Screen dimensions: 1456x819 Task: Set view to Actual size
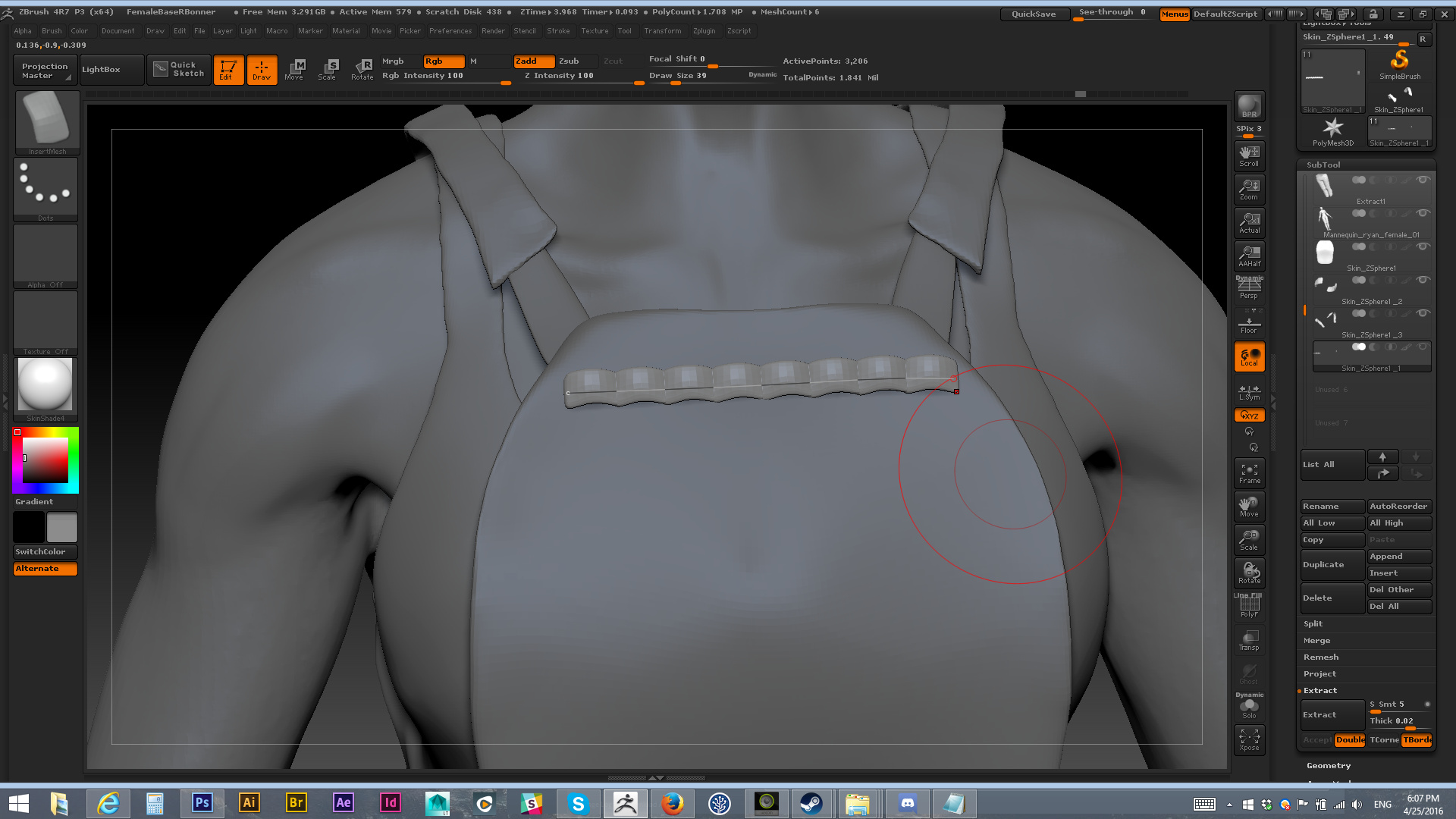point(1249,222)
